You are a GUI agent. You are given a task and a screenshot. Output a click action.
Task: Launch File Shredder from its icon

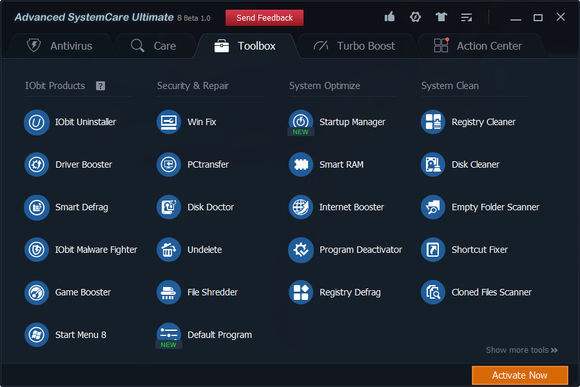(169, 292)
